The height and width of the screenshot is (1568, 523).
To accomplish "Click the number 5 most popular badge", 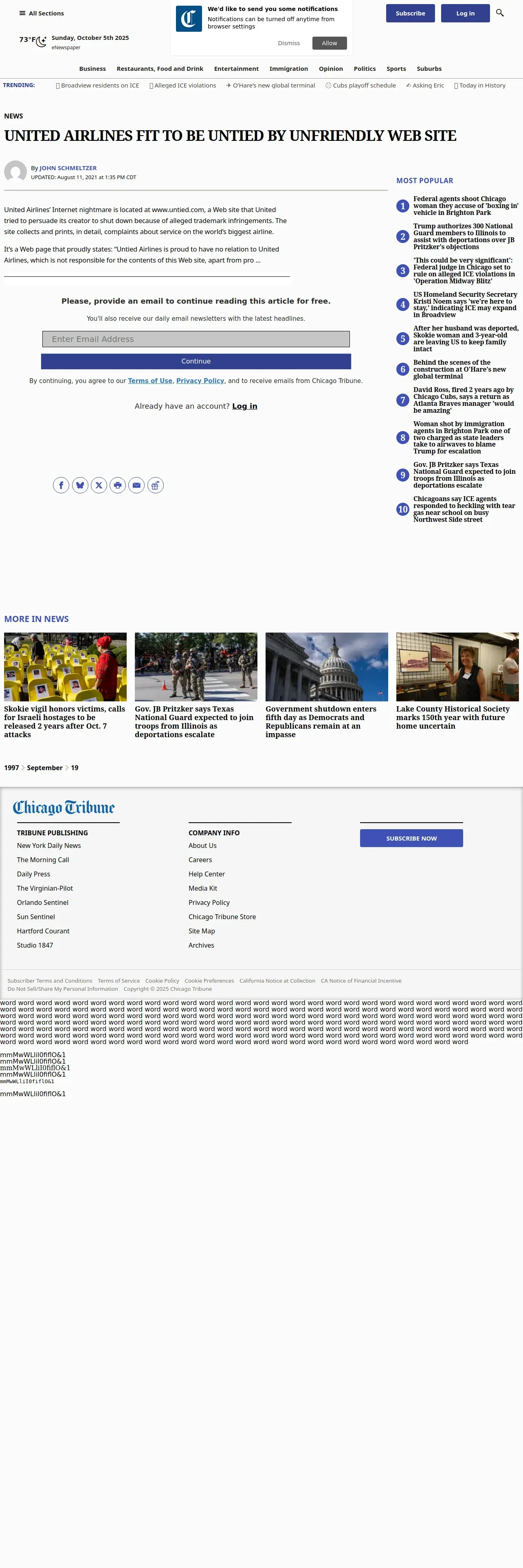I will pos(402,338).
